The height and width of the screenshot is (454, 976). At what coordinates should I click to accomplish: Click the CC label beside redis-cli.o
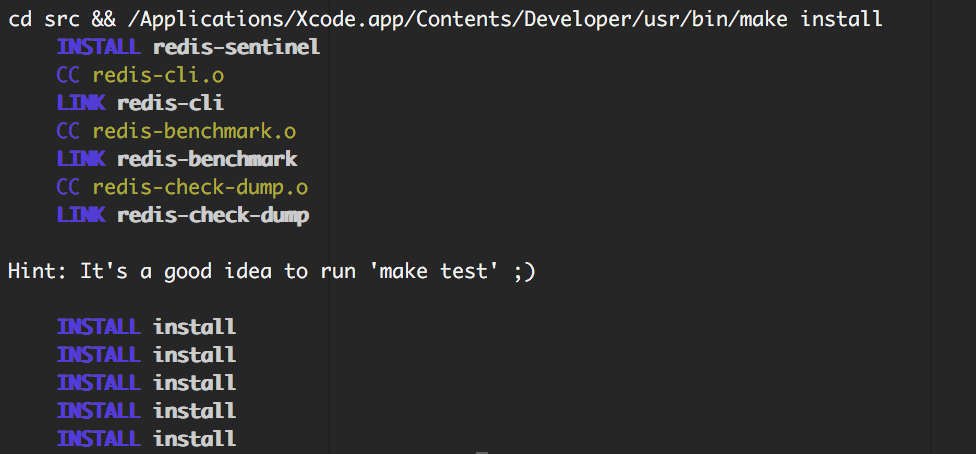[68, 75]
